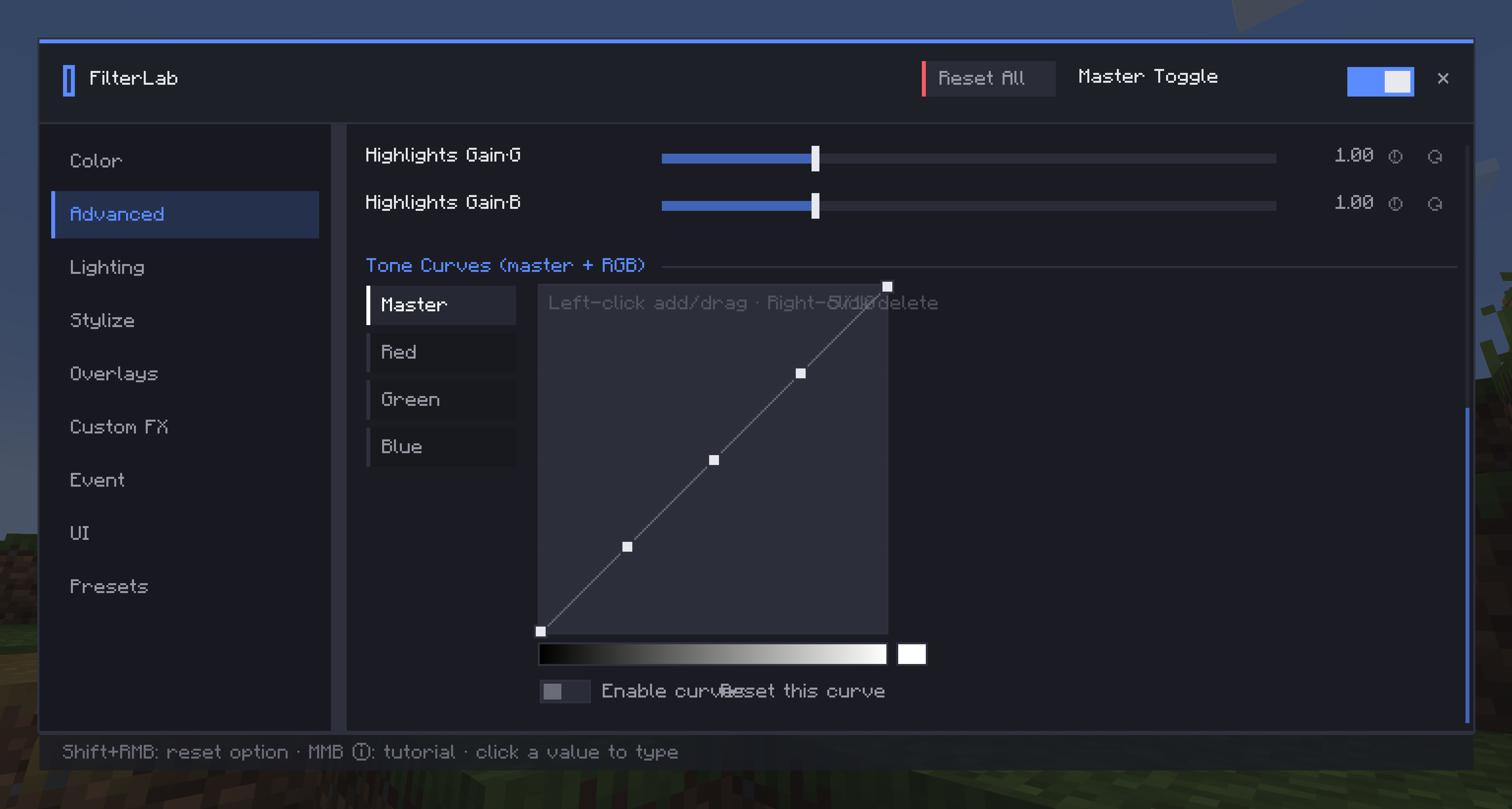Click reset icon for Highlights Gain B
Viewport: 1512px width, 809px height.
(x=1434, y=204)
